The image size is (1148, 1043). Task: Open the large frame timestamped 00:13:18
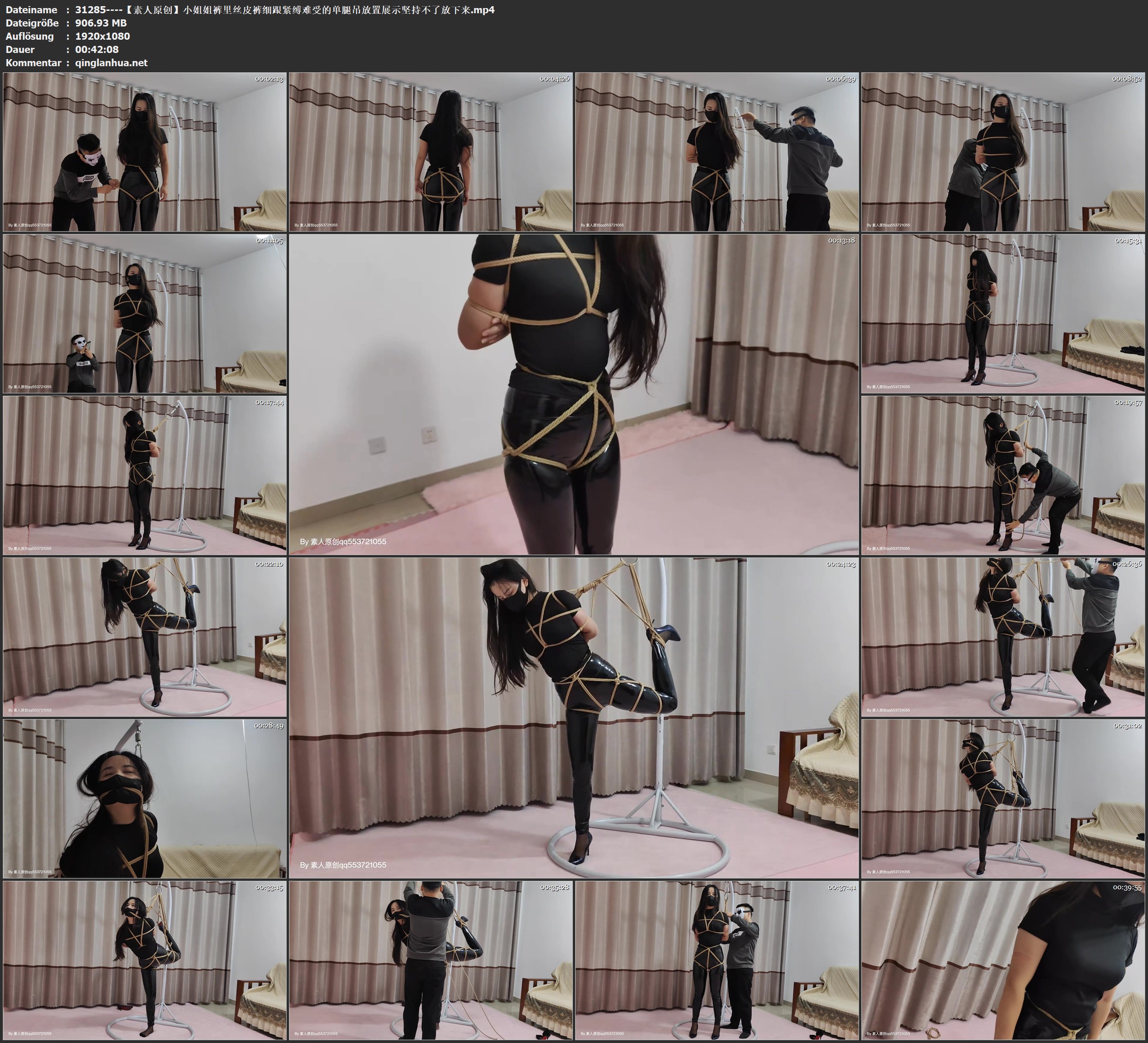click(573, 394)
